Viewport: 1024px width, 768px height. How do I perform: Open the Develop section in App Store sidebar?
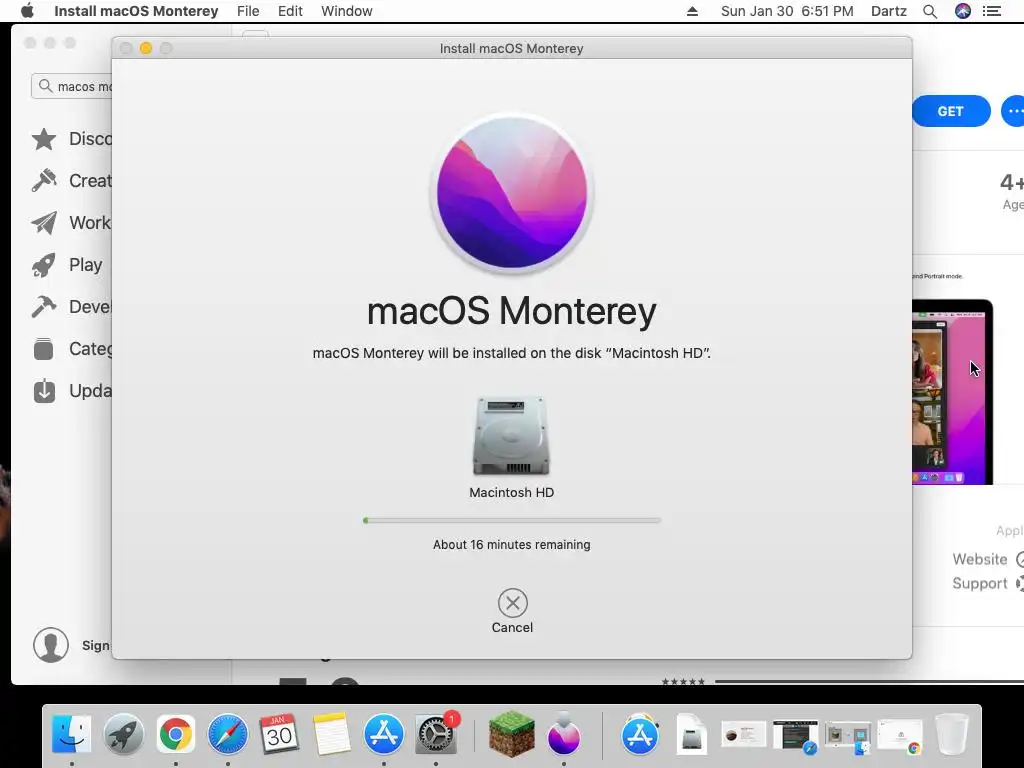pos(72,306)
